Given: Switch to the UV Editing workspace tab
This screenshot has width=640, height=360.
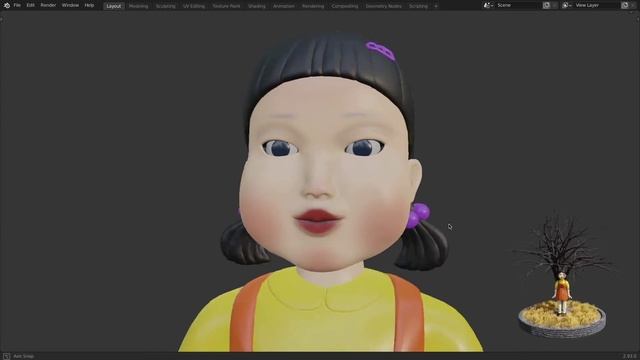Looking at the screenshot, I should [x=194, y=6].
